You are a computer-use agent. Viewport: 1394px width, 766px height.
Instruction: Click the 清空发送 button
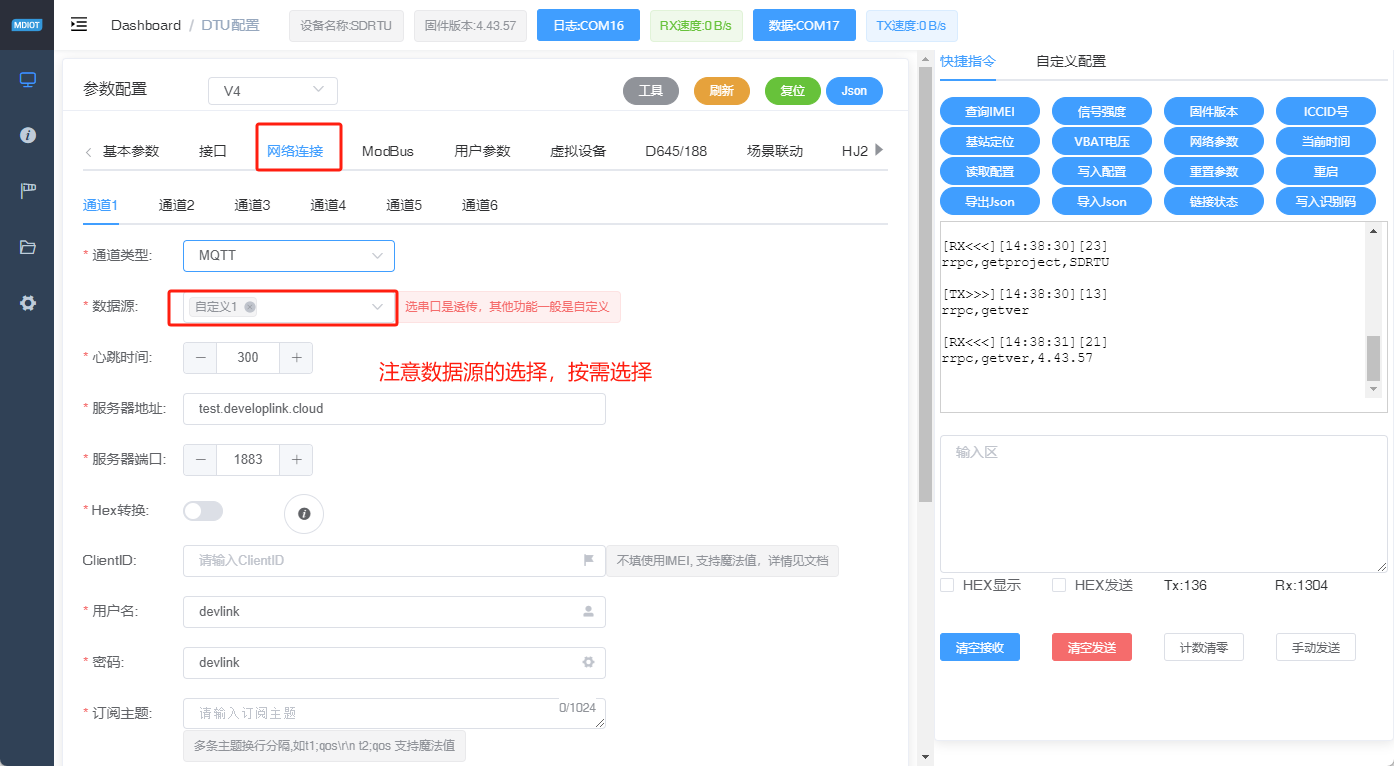coord(1092,647)
